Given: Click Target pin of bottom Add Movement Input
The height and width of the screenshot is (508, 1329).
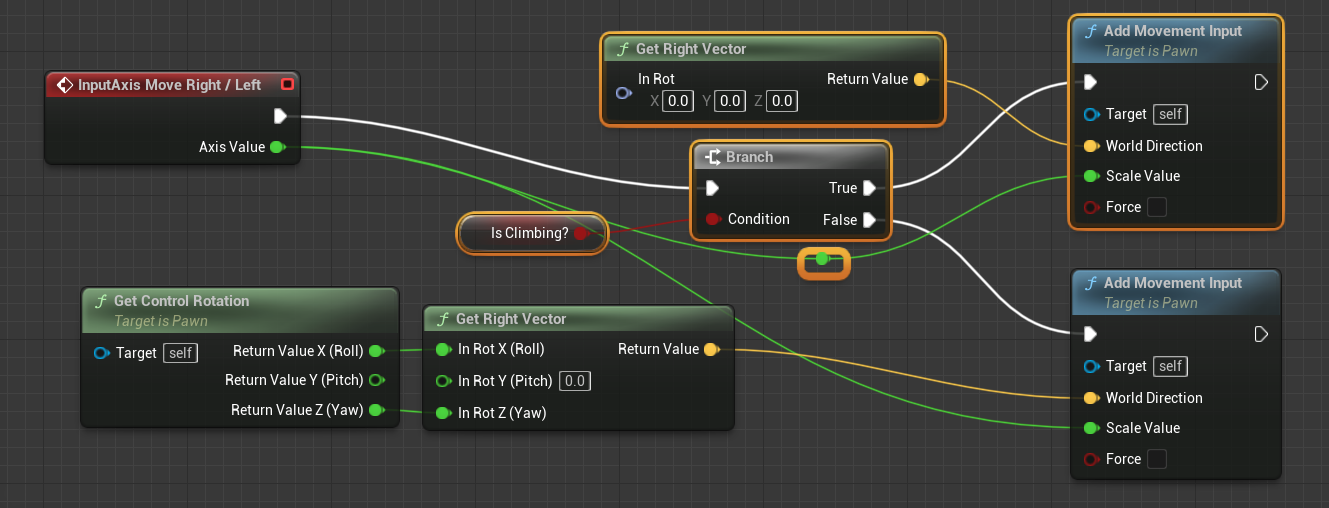Looking at the screenshot, I should (x=1091, y=366).
